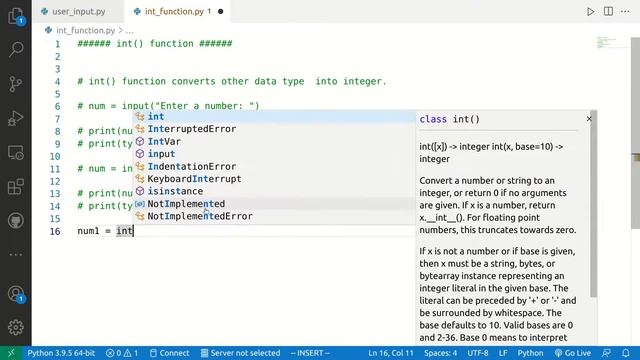Expand the breadcrumb ellipsis symbol
The width and height of the screenshot is (640, 360).
(x=129, y=31)
